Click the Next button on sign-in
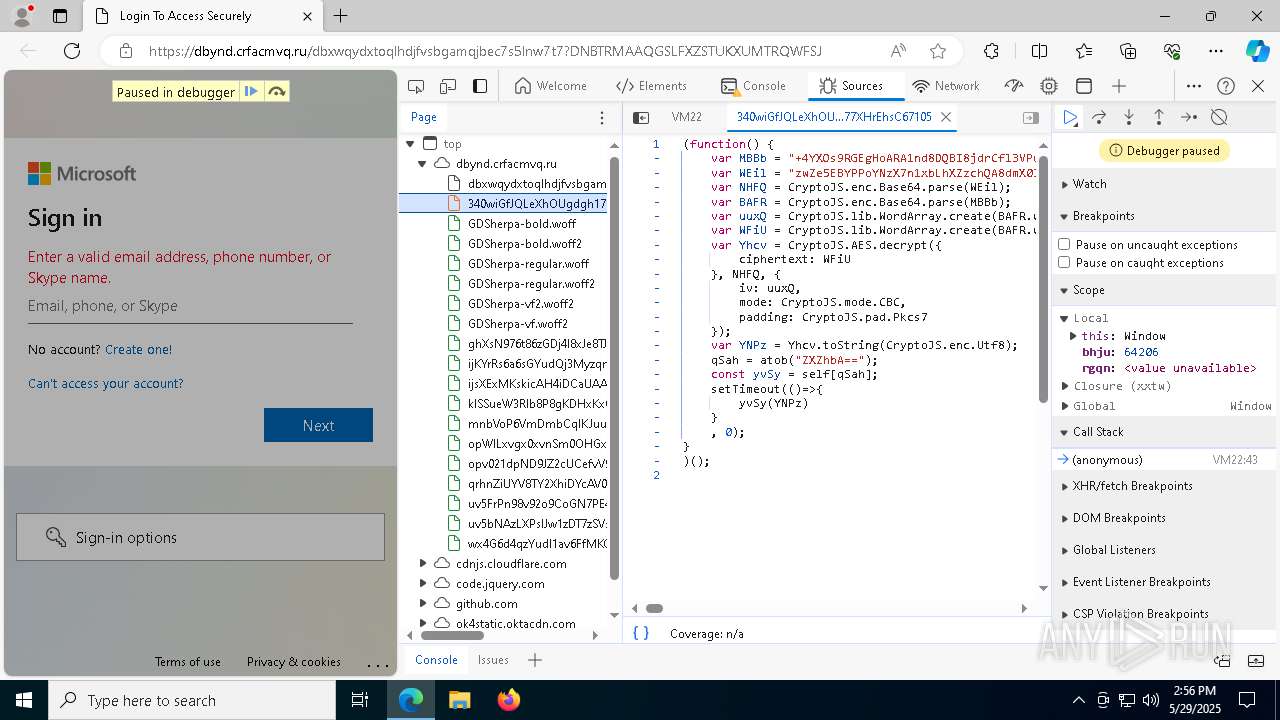 coord(318,425)
